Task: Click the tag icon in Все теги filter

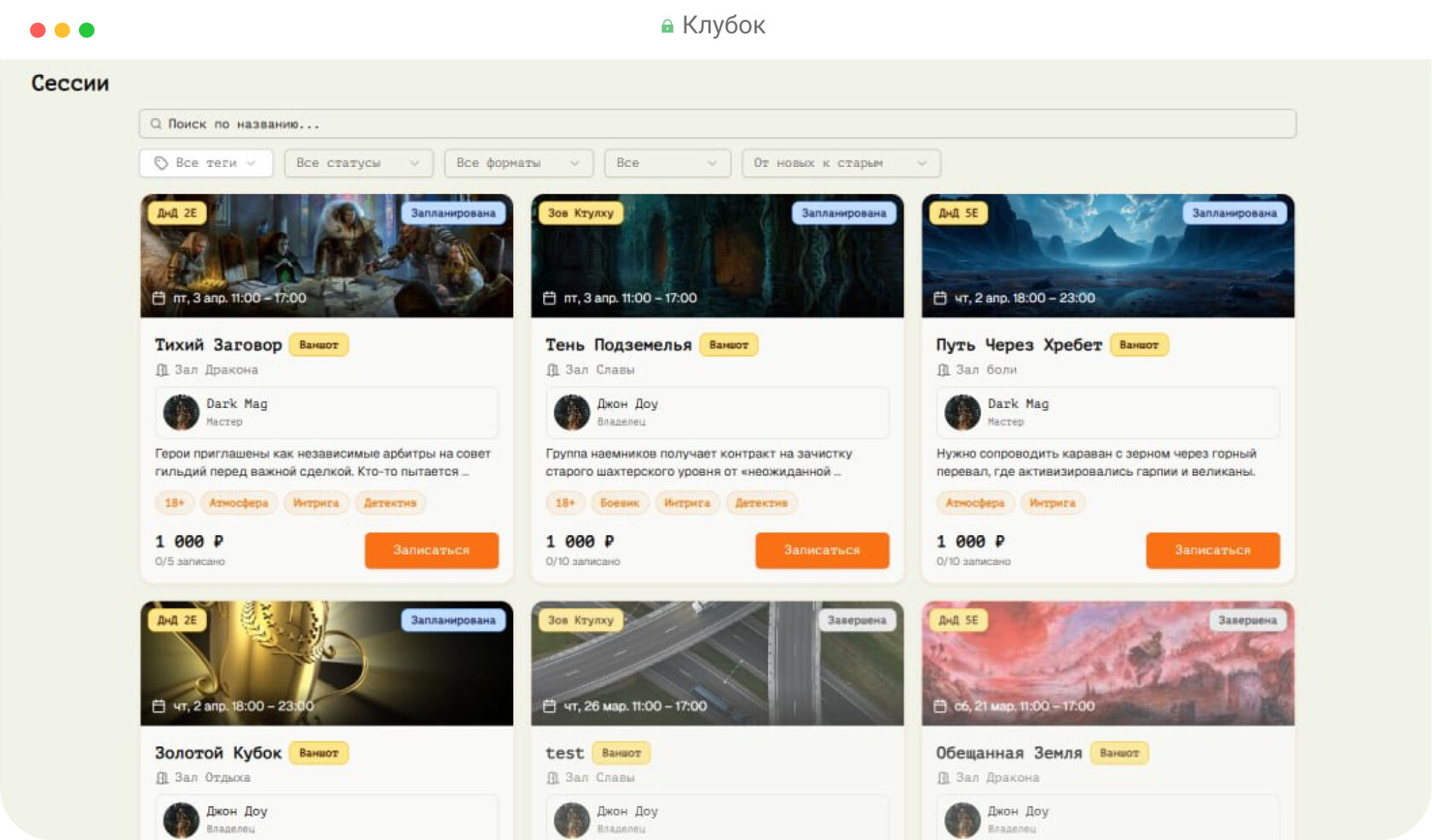Action: [161, 163]
